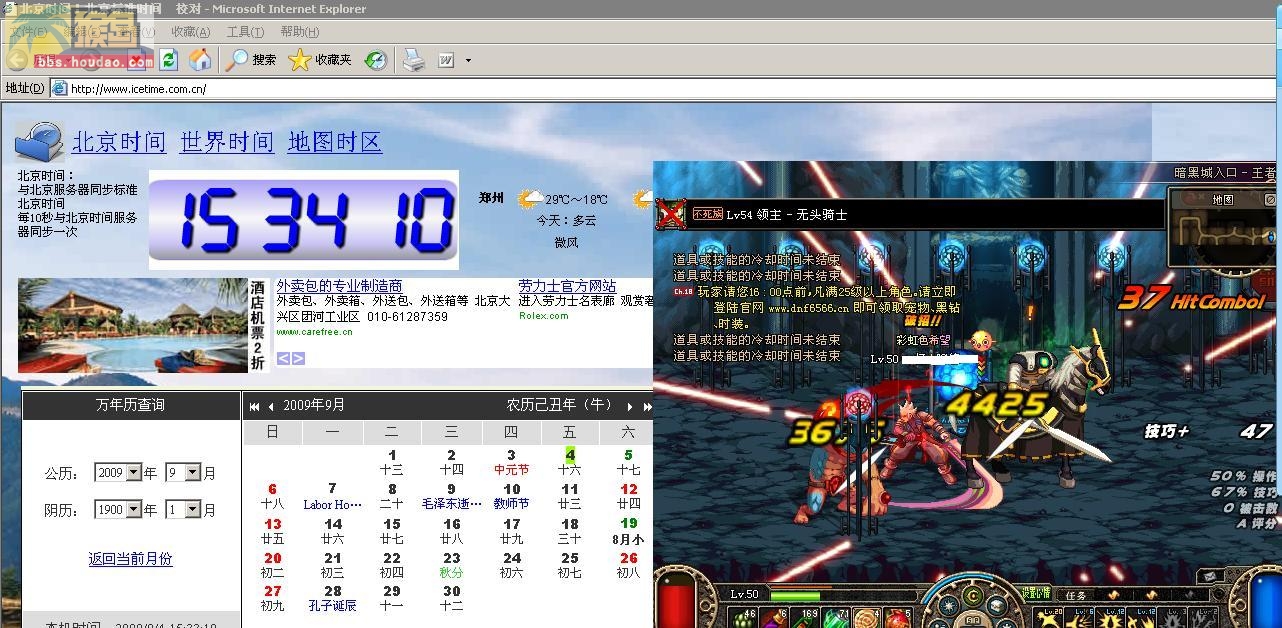Click the mail envelope icon in game HUD

click(1209, 577)
